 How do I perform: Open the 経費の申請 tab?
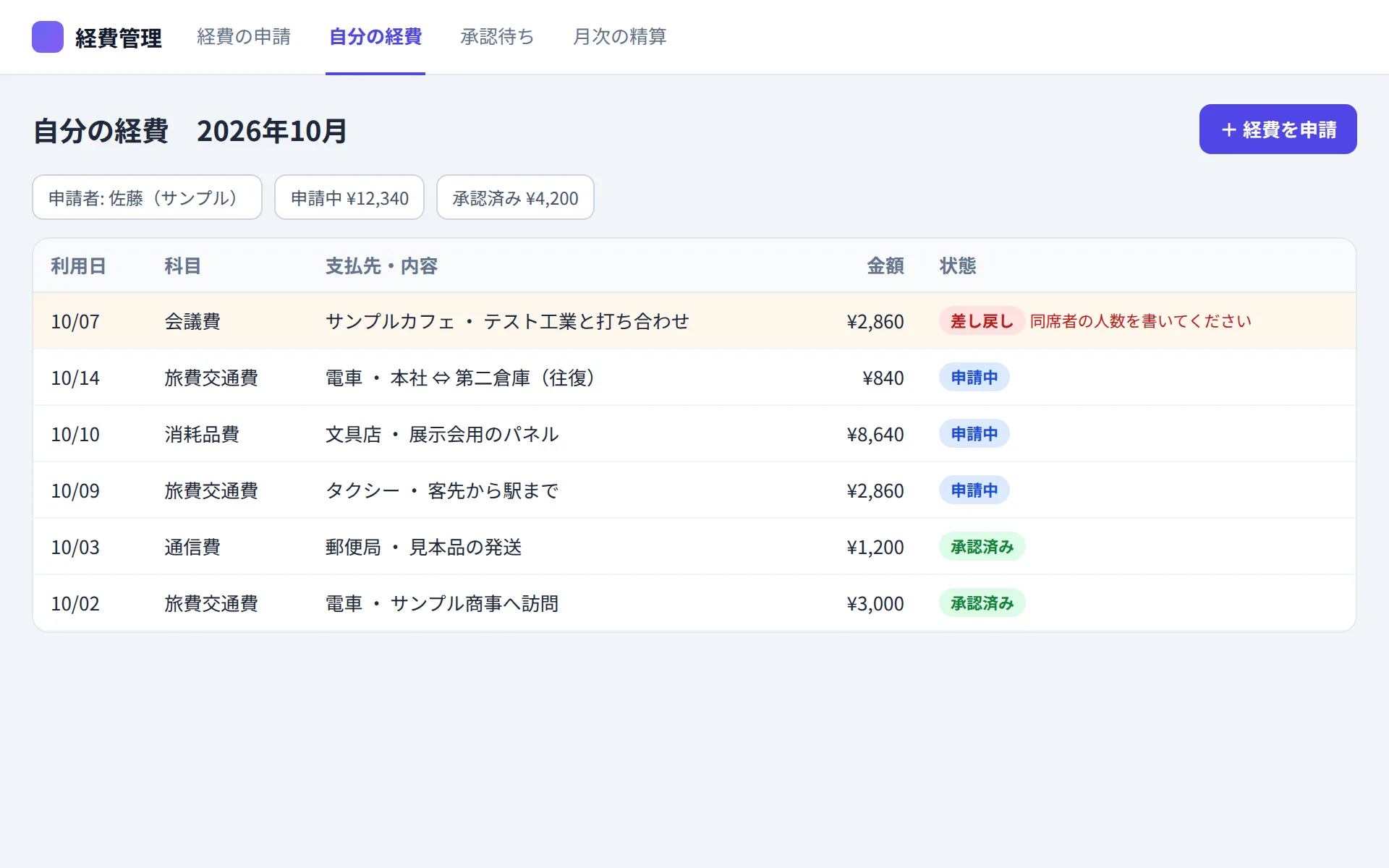click(x=244, y=37)
